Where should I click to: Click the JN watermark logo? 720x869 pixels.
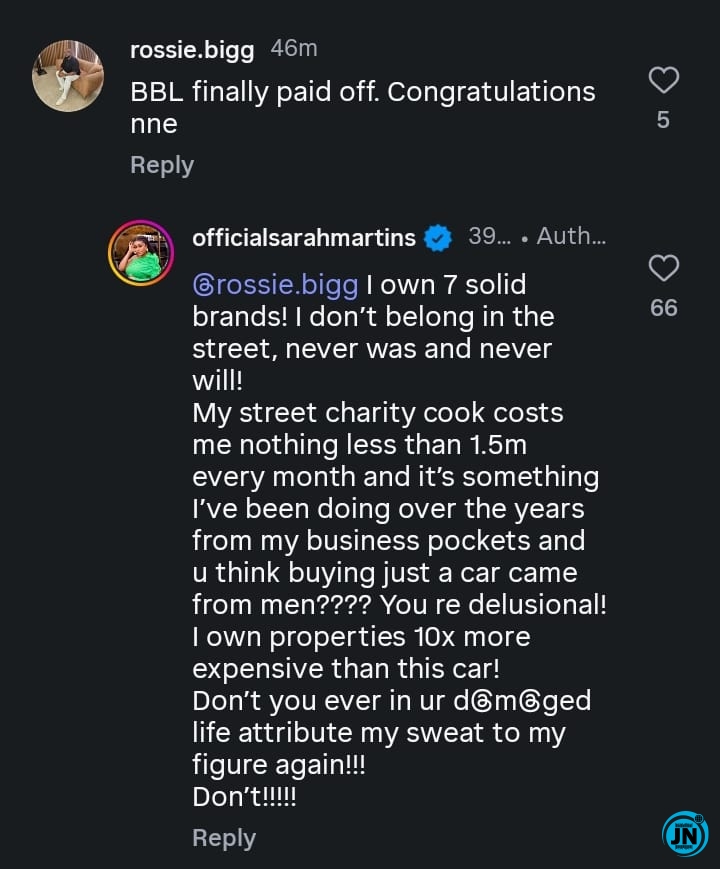[685, 834]
